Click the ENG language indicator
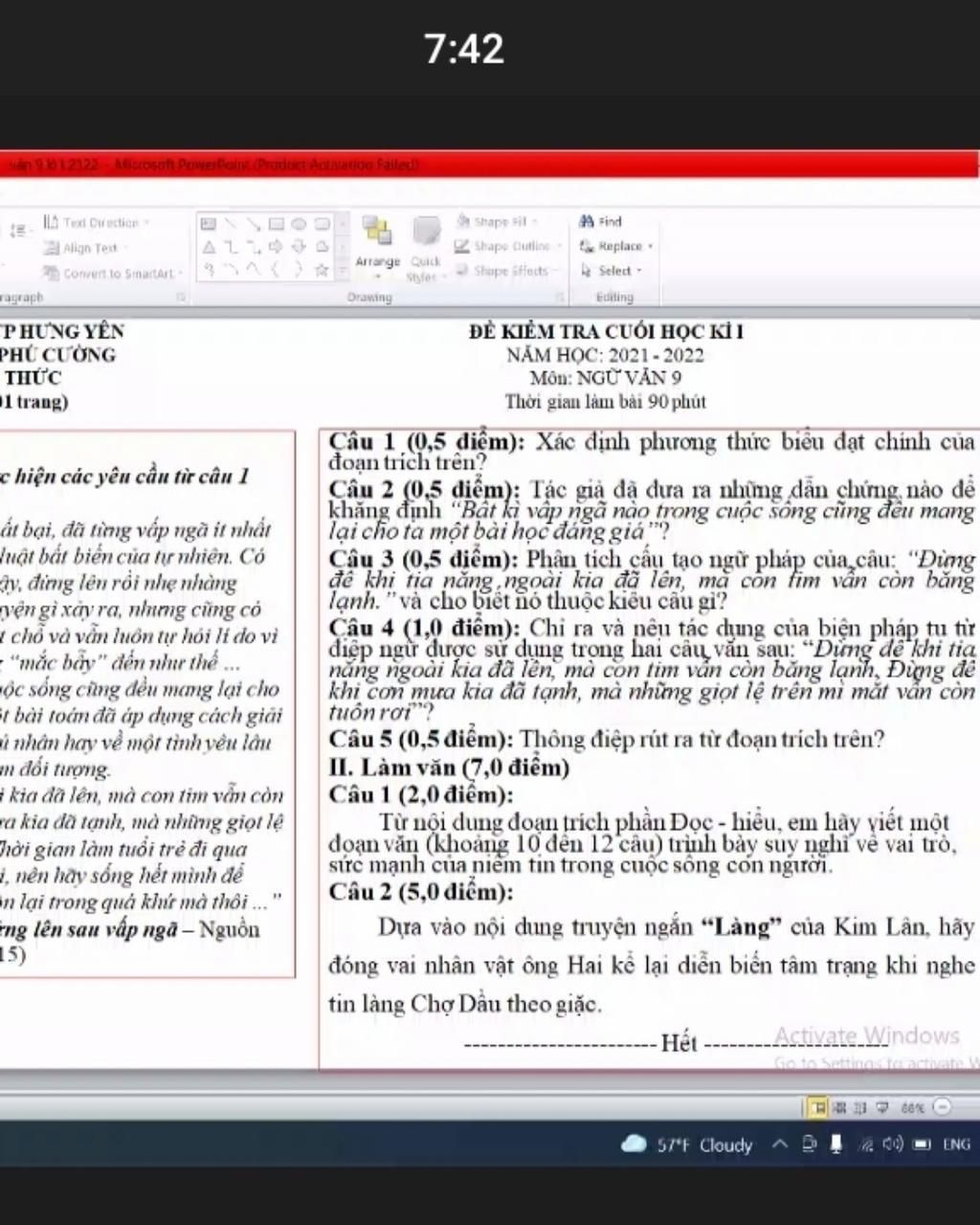The height and width of the screenshot is (1225, 980). point(956,1145)
